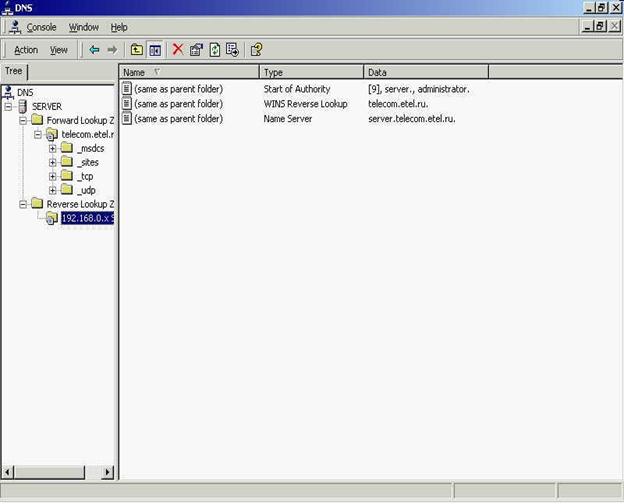This screenshot has width=624, height=504.
Task: Click the Help icon in the toolbar
Action: point(256,49)
